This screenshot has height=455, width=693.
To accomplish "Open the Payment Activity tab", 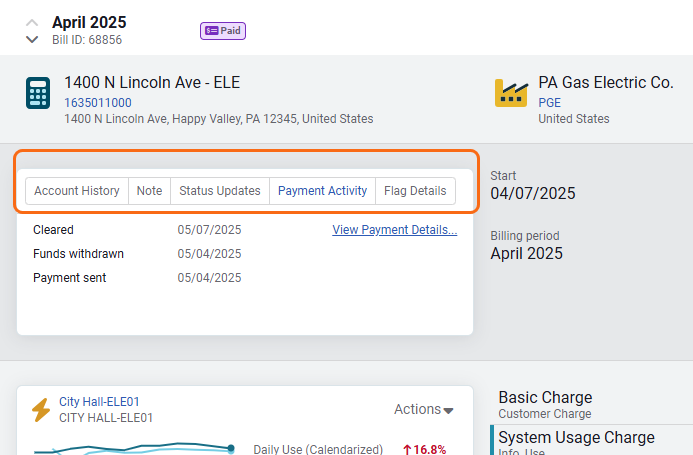I will click(x=322, y=191).
